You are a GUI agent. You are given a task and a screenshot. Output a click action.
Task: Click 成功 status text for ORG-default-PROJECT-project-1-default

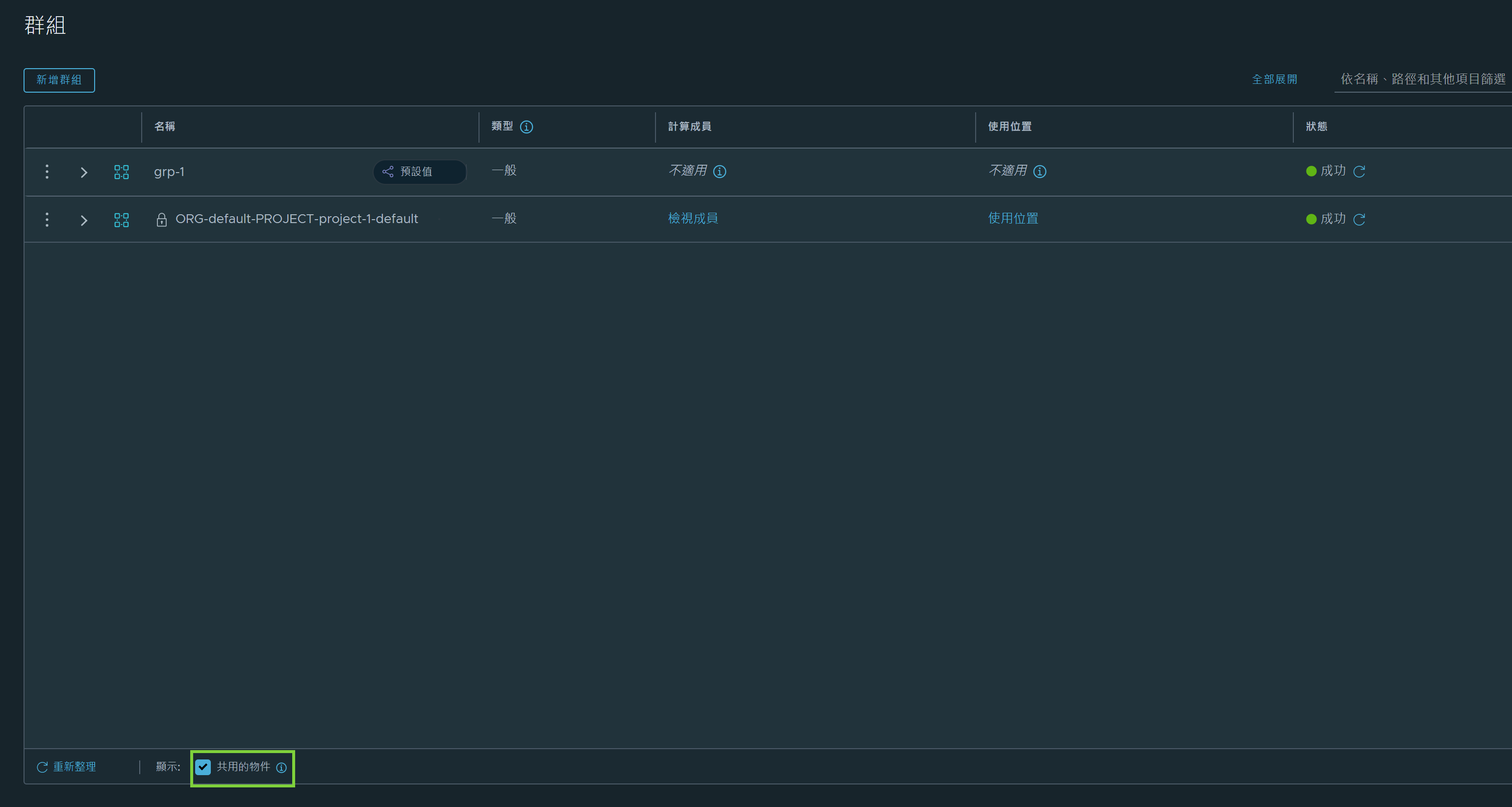[1333, 219]
